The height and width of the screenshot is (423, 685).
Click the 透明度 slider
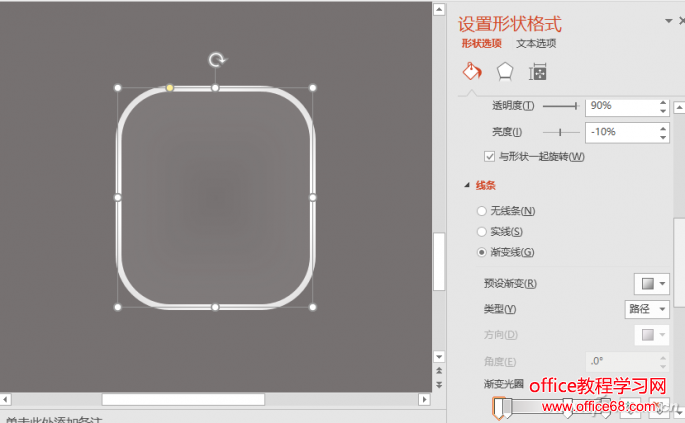tap(561, 106)
